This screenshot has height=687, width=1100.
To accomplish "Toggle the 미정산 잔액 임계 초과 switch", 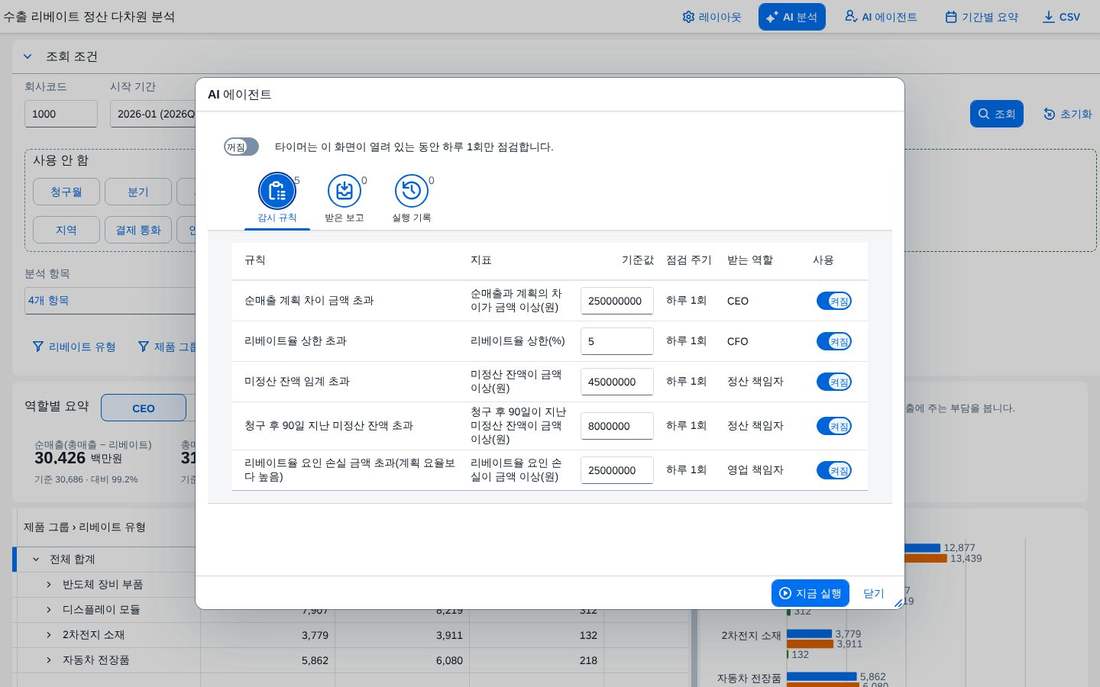I will pos(834,382).
